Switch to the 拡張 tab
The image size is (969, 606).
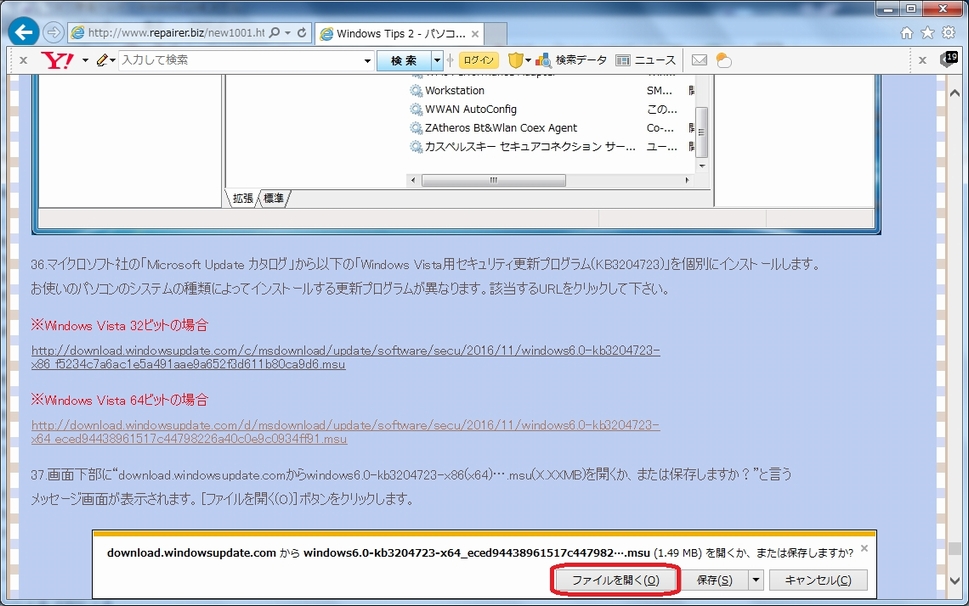pos(243,198)
